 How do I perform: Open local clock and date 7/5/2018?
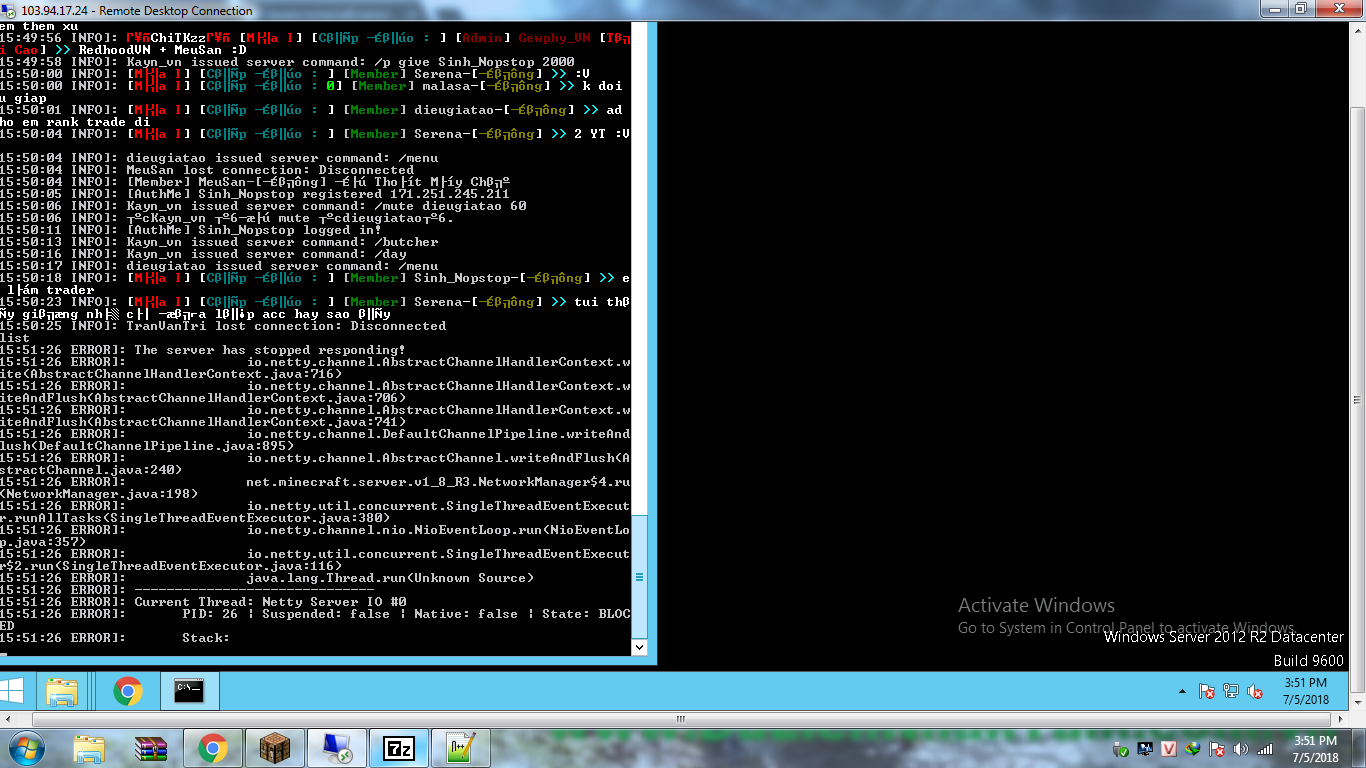1315,749
